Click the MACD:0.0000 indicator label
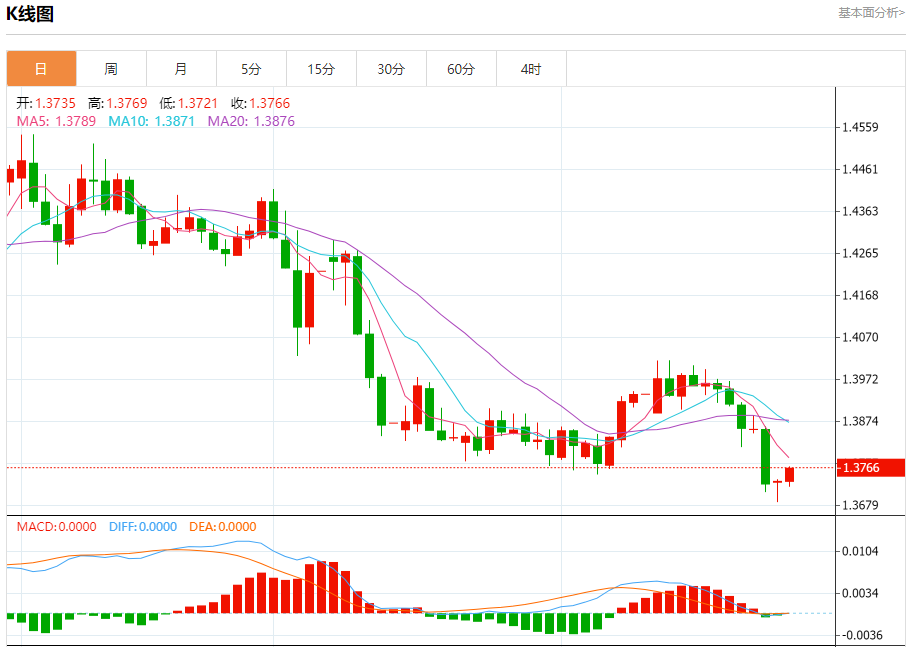The width and height of the screenshot is (914, 647). pos(57,527)
